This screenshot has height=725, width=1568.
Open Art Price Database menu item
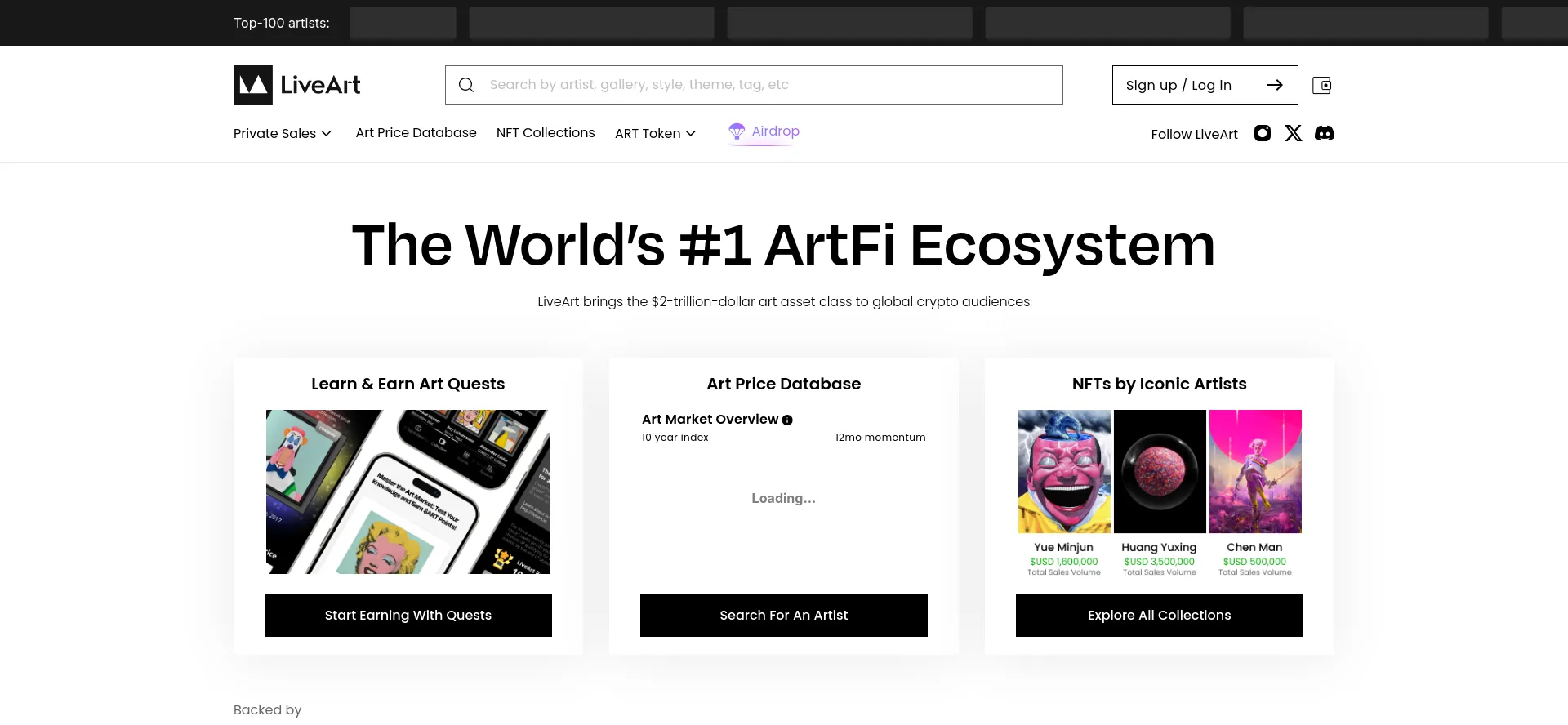[x=416, y=132]
